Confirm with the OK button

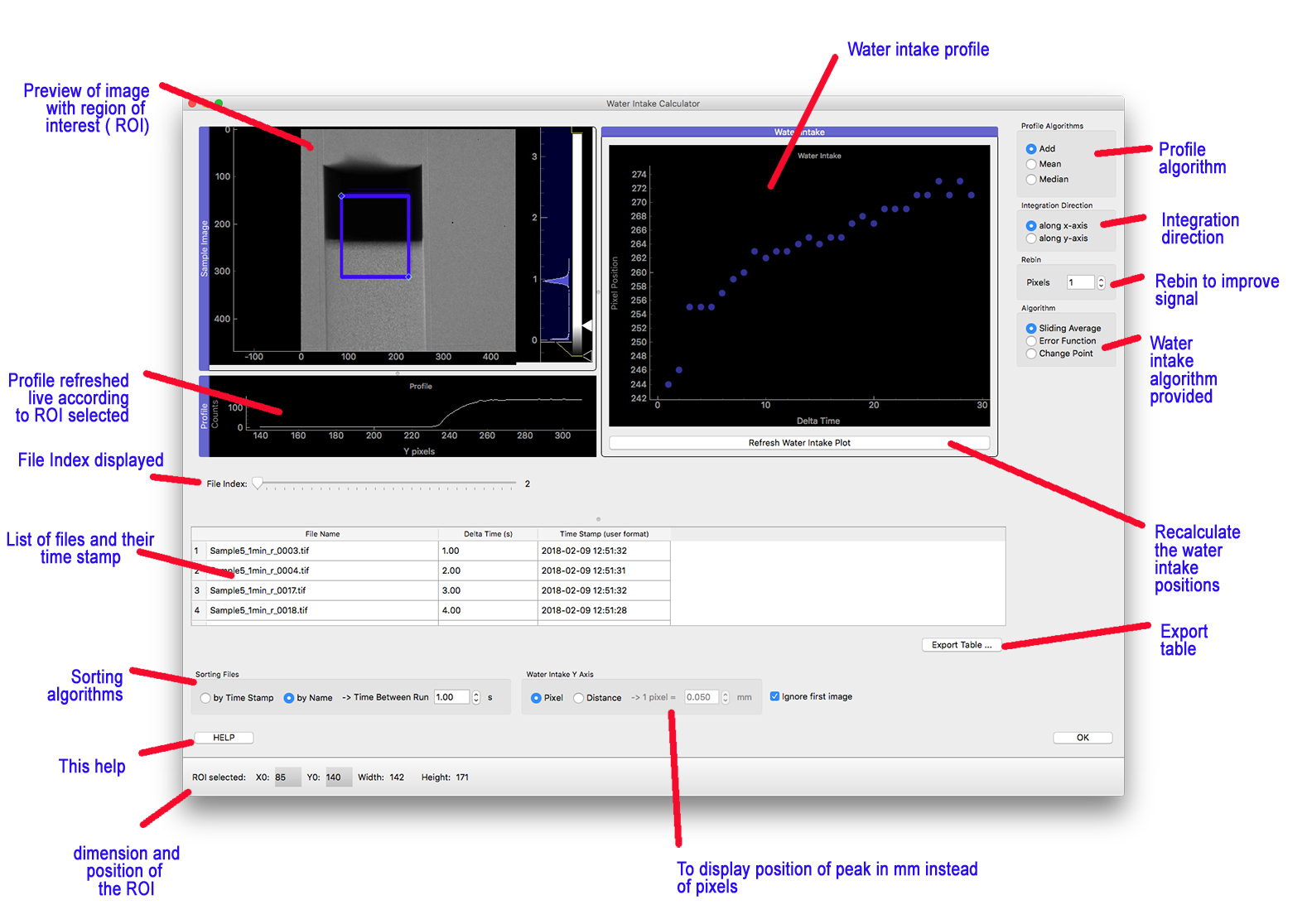point(1082,738)
